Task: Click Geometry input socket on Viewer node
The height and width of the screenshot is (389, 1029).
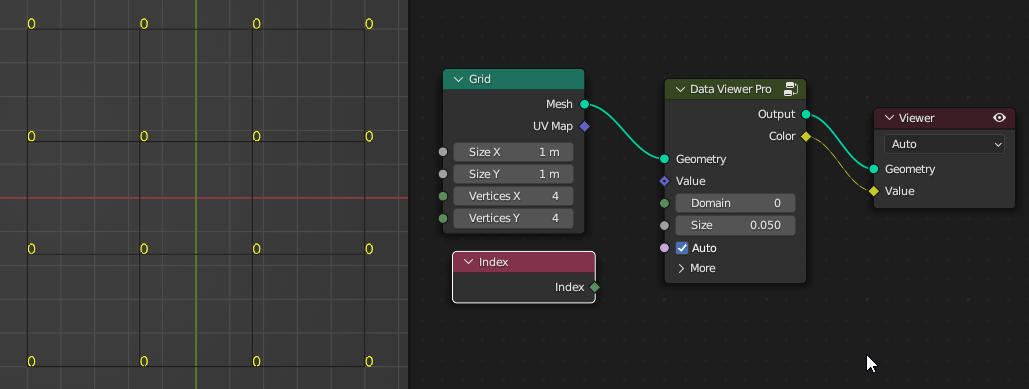Action: 873,169
